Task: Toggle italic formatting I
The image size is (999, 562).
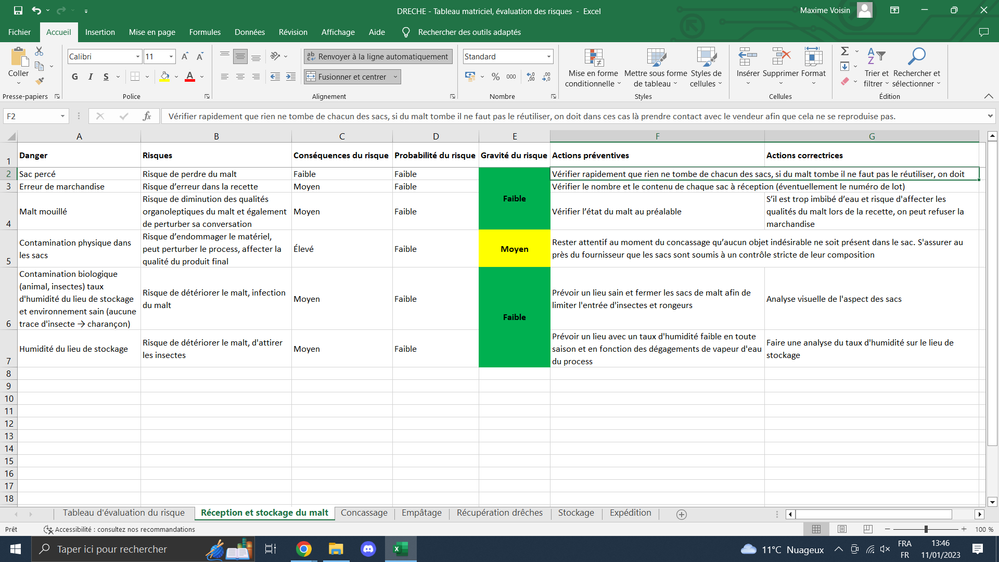Action: click(90, 76)
